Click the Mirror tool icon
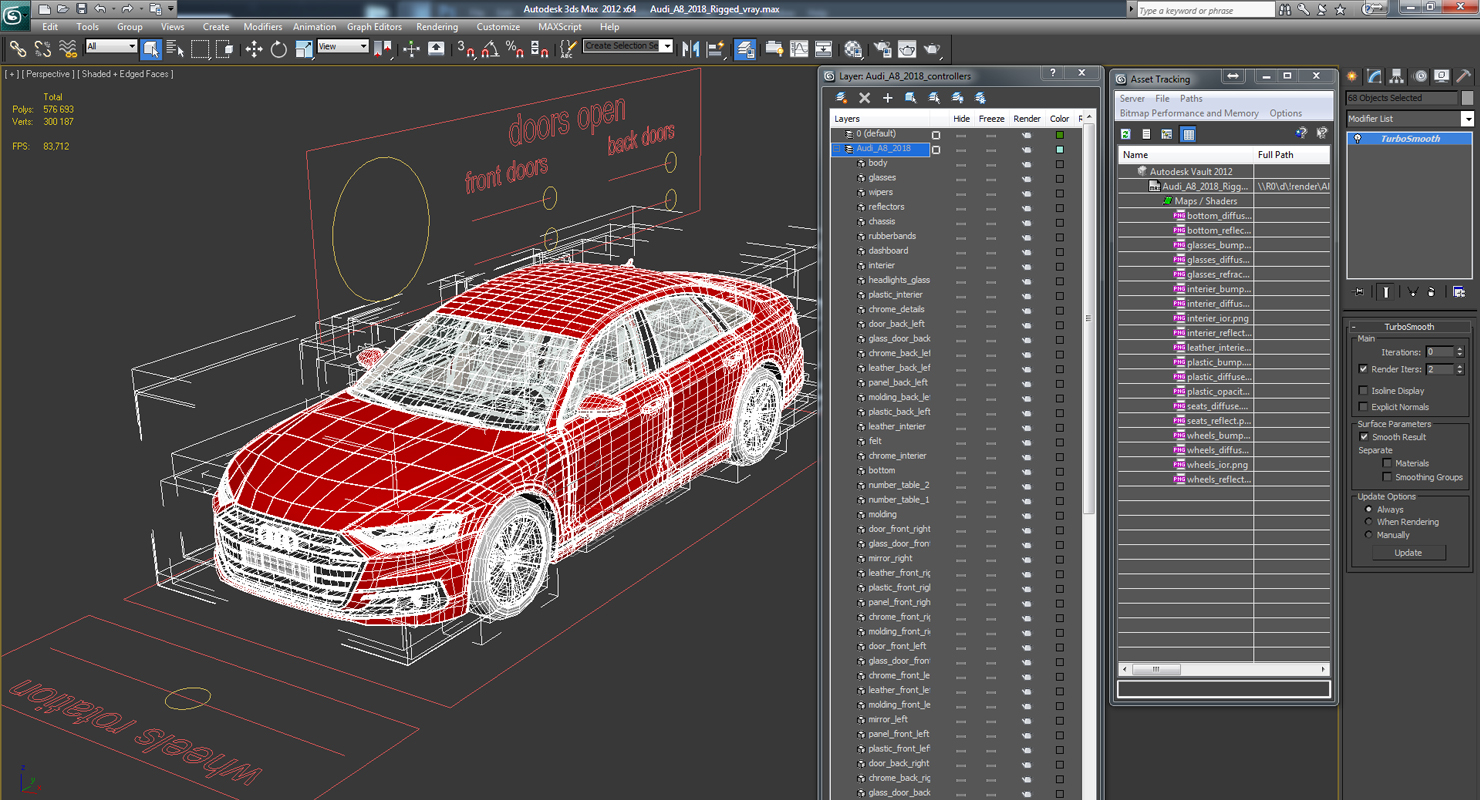Viewport: 1480px width, 800px height. (691, 48)
